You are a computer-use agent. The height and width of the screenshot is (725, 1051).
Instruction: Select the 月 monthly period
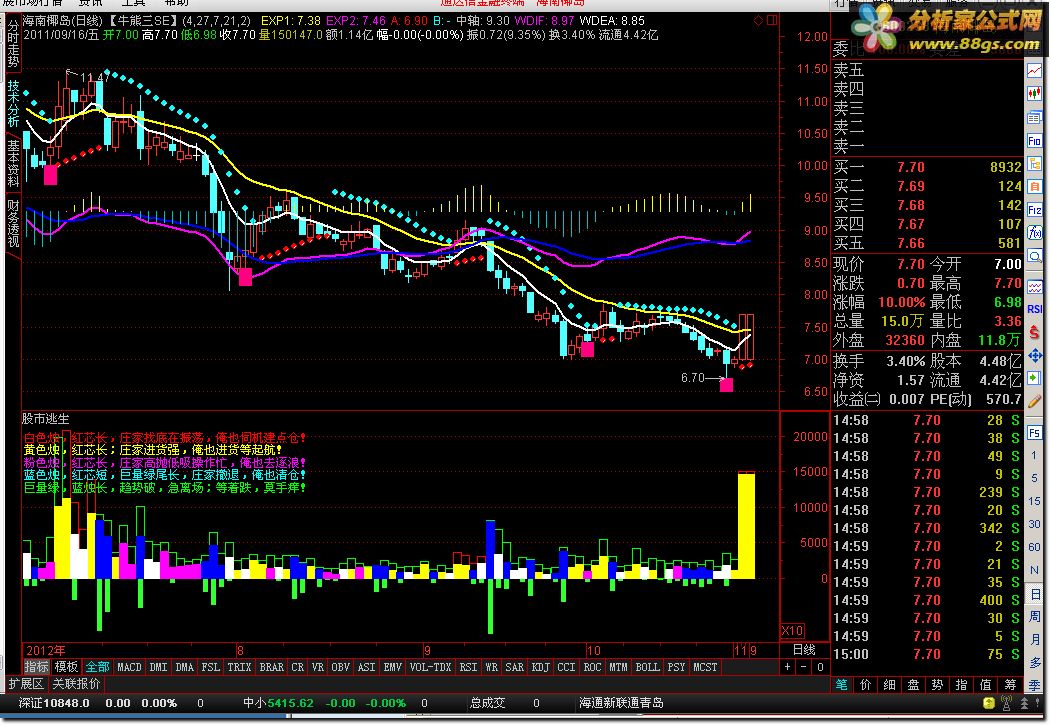pos(1034,640)
